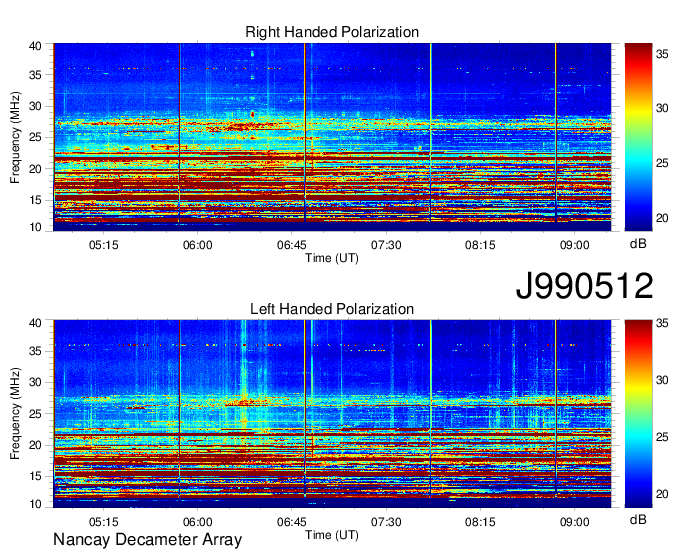Click the top plot's Time (UT) label
Image resolution: width=680 pixels, height=552 pixels.
[x=332, y=258]
